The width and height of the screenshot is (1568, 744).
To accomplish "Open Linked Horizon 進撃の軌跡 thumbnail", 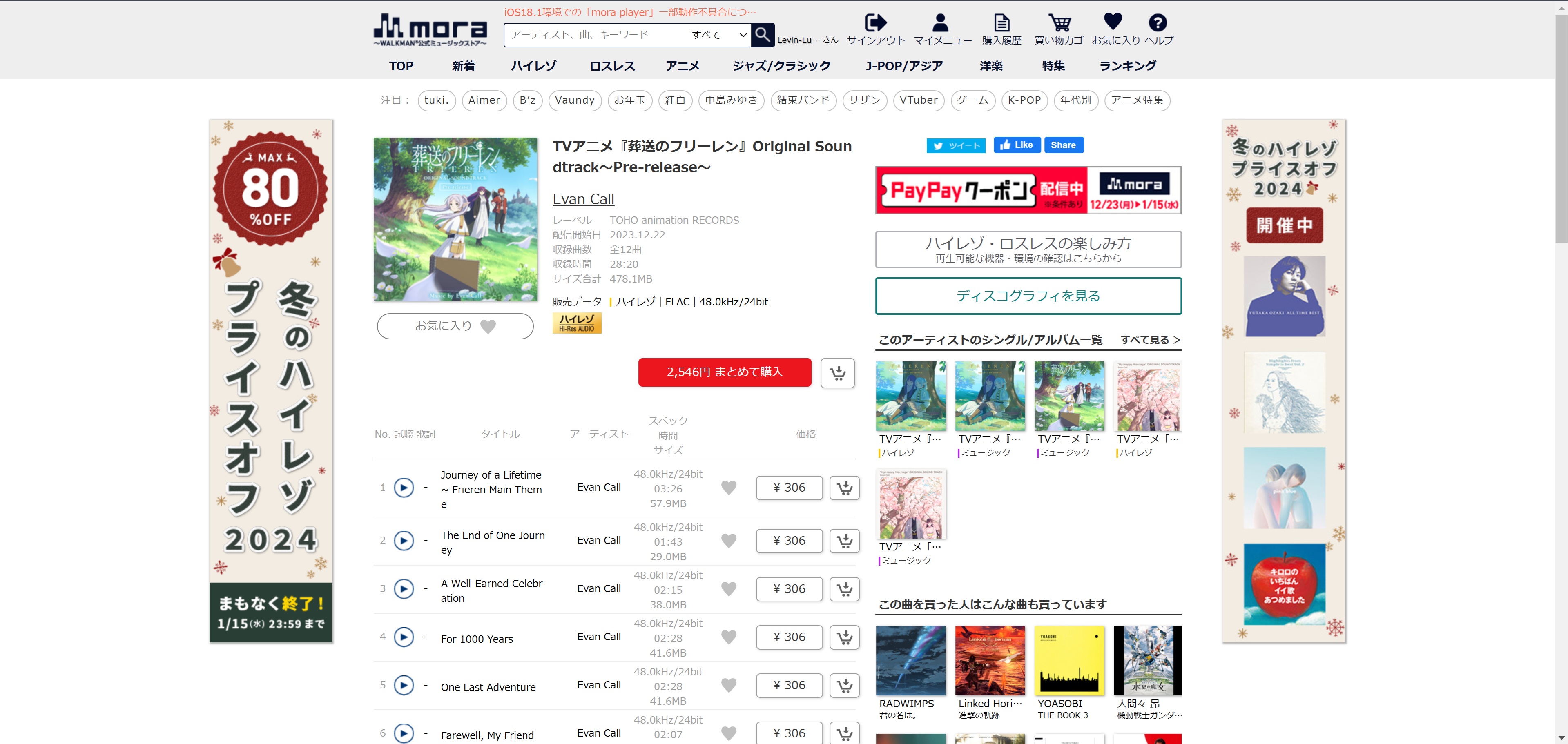I will 990,661.
